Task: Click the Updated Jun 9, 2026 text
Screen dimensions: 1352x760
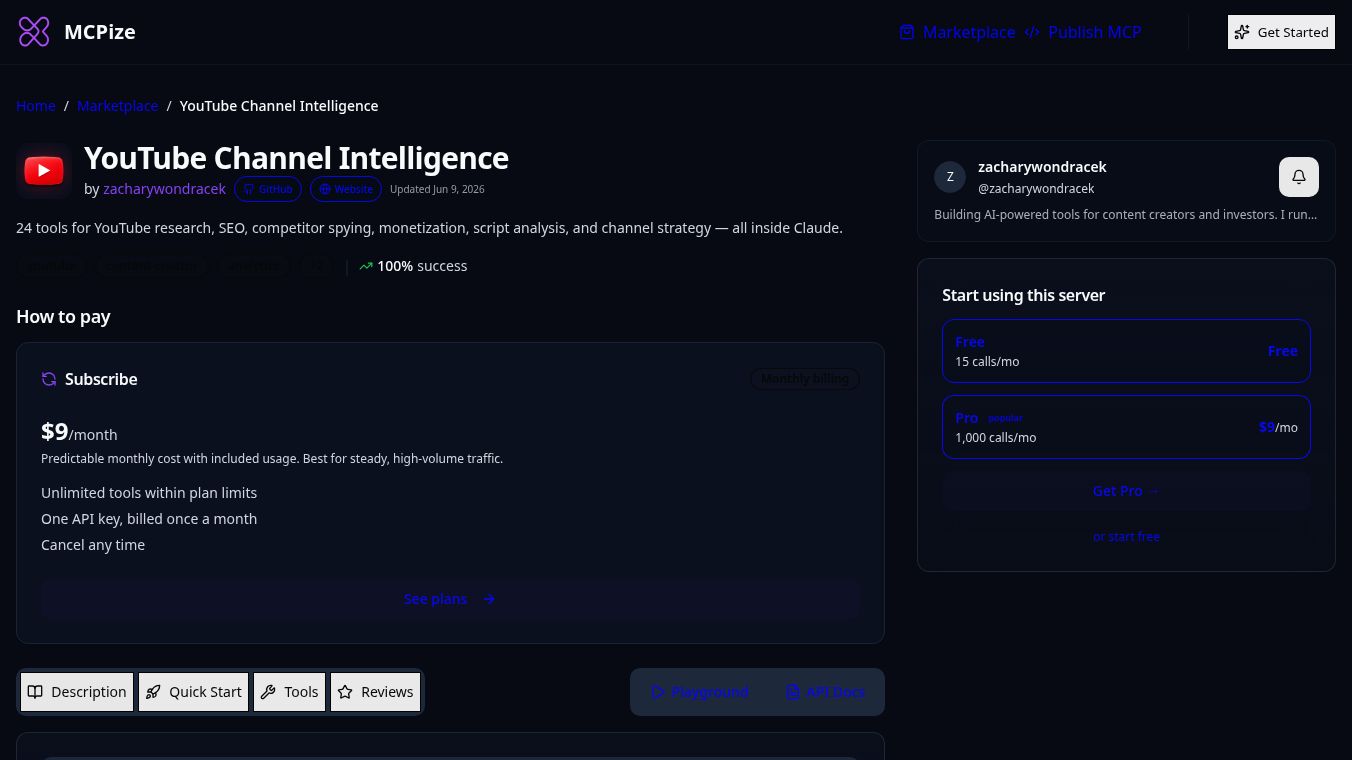Action: point(437,189)
